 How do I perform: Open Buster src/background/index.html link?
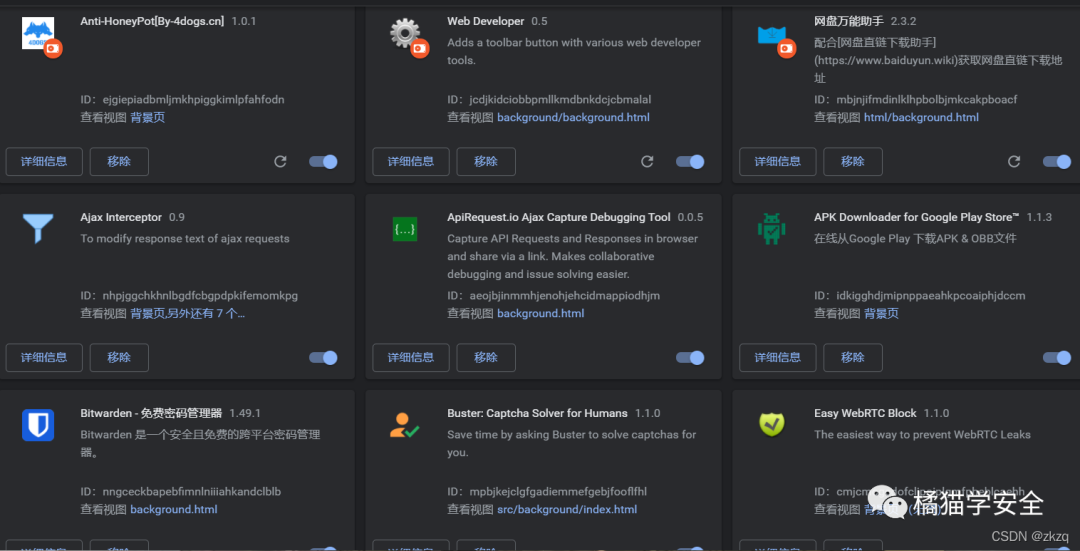point(567,510)
